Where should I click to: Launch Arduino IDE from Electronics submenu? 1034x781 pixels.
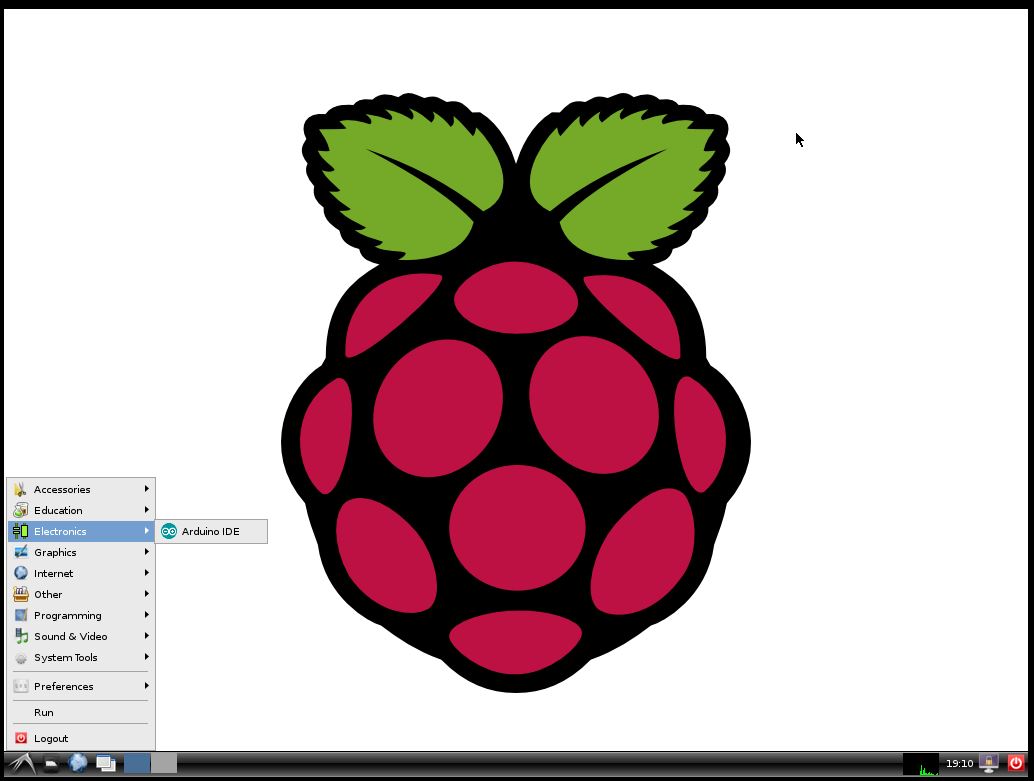click(x=211, y=532)
